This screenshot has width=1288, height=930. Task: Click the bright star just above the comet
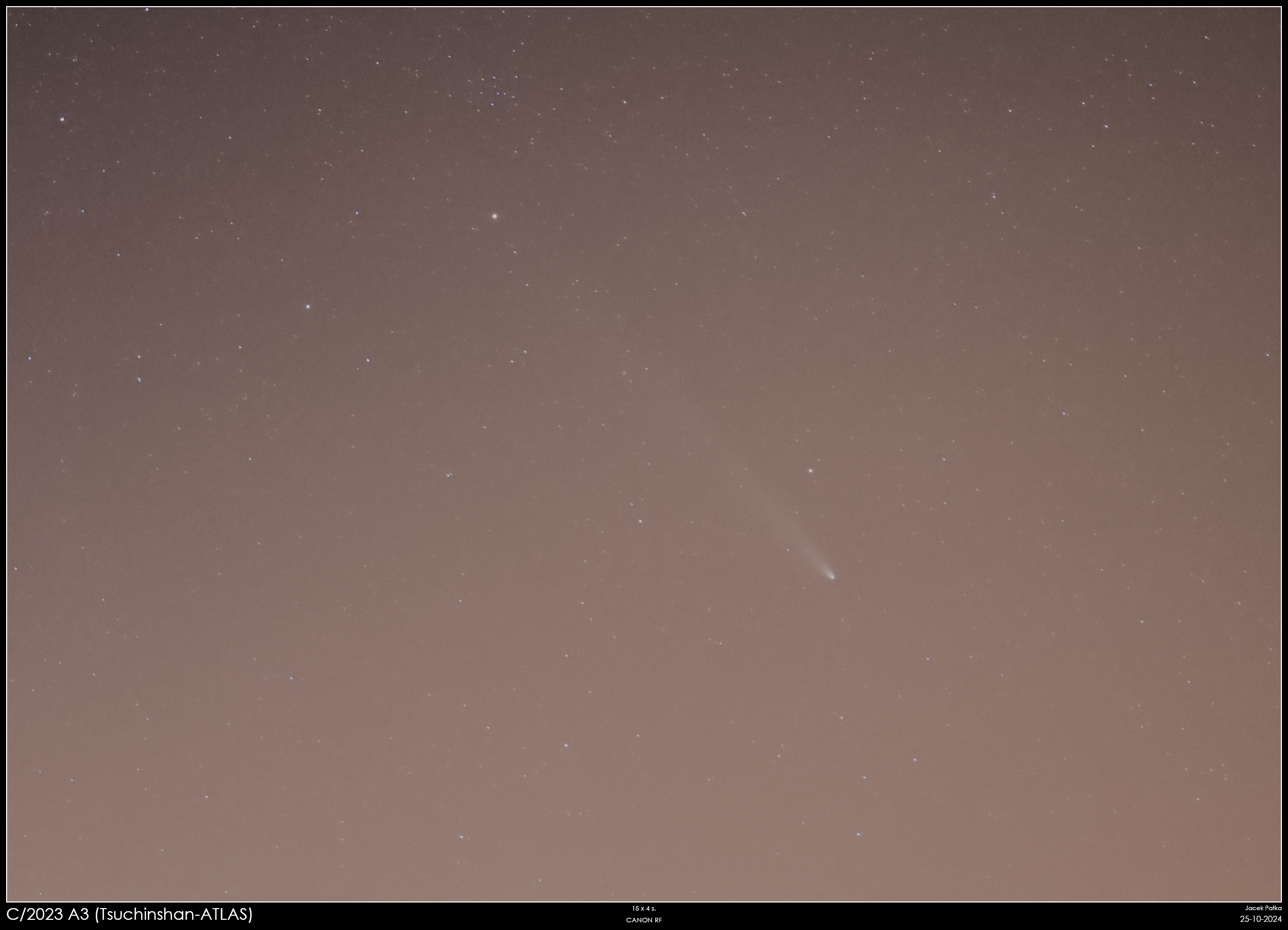click(811, 471)
